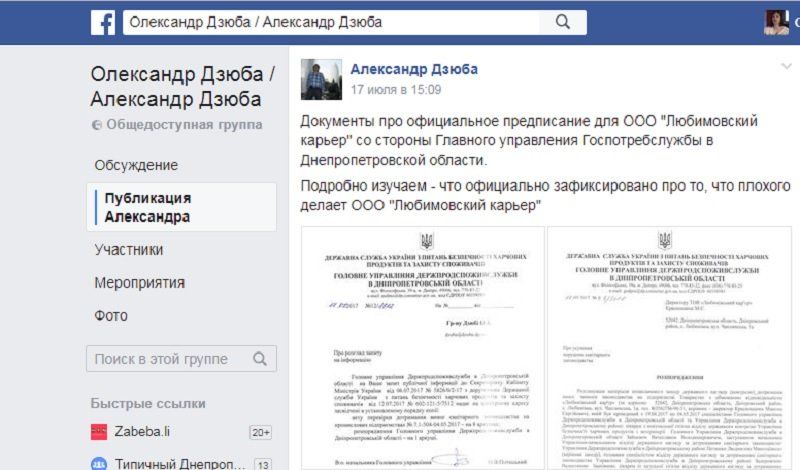Click the author name Александр Дзюба link

414,69
